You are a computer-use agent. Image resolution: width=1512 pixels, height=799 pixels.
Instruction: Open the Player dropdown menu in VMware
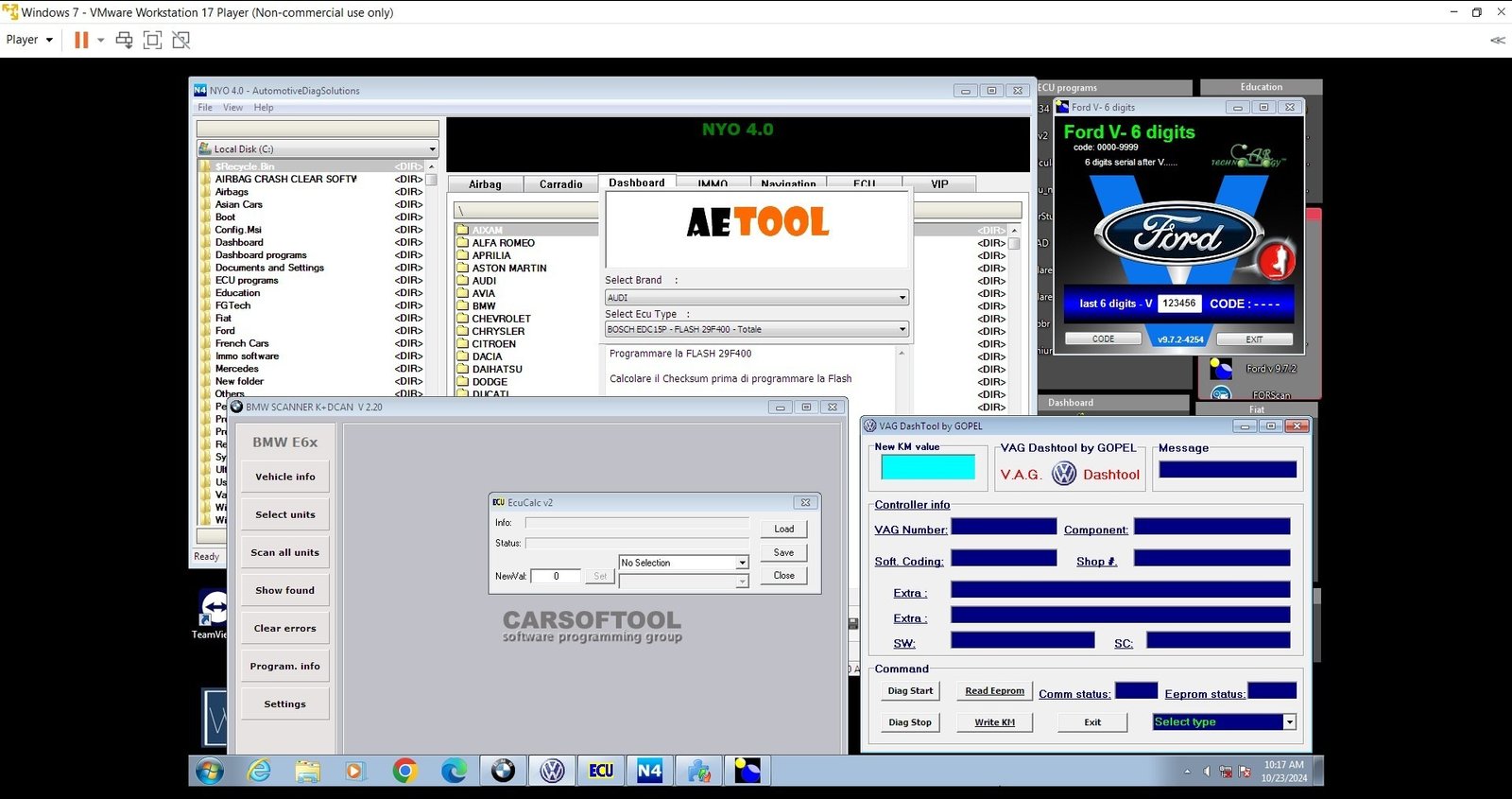click(x=29, y=40)
